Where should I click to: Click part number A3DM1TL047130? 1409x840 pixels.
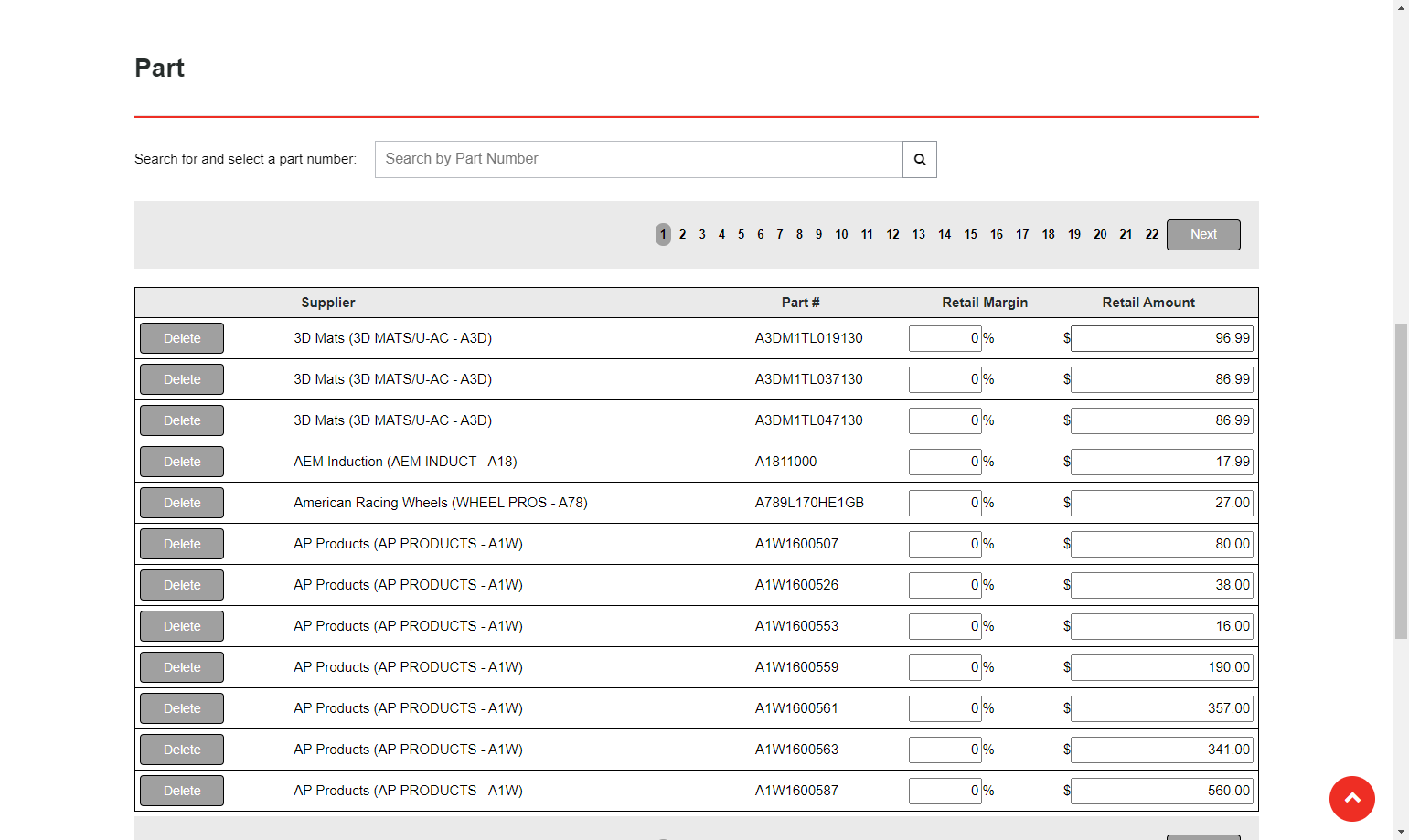click(x=808, y=420)
